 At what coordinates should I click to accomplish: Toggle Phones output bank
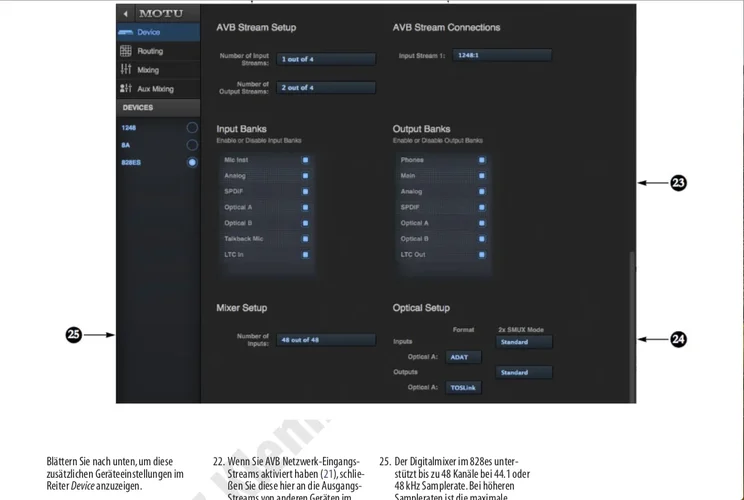(x=482, y=160)
